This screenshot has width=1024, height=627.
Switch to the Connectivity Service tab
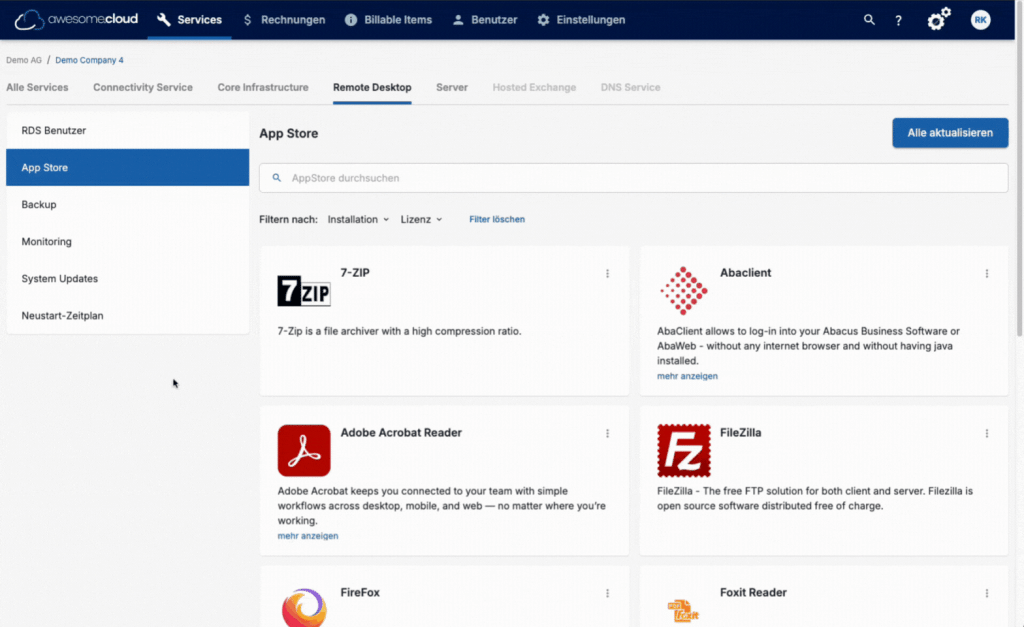[x=143, y=88]
